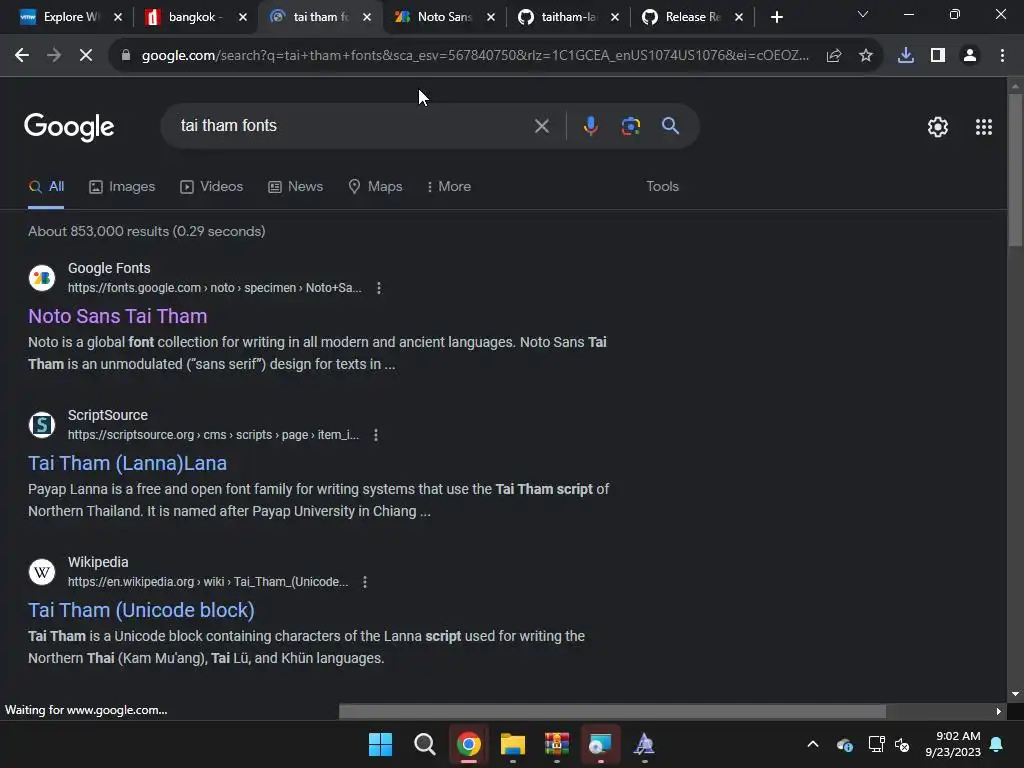Switch to Maps results
This screenshot has height=768, width=1024.
(376, 187)
